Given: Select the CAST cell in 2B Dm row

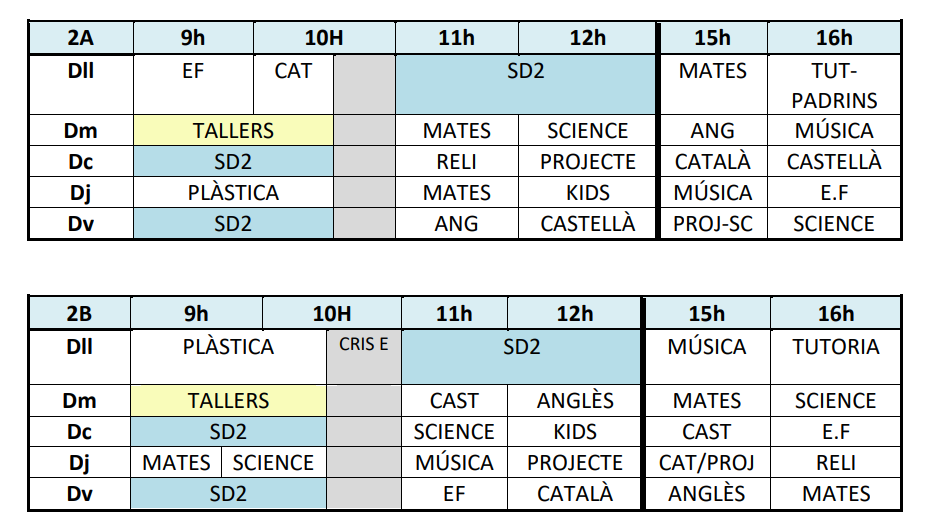Looking at the screenshot, I should coord(454,401).
